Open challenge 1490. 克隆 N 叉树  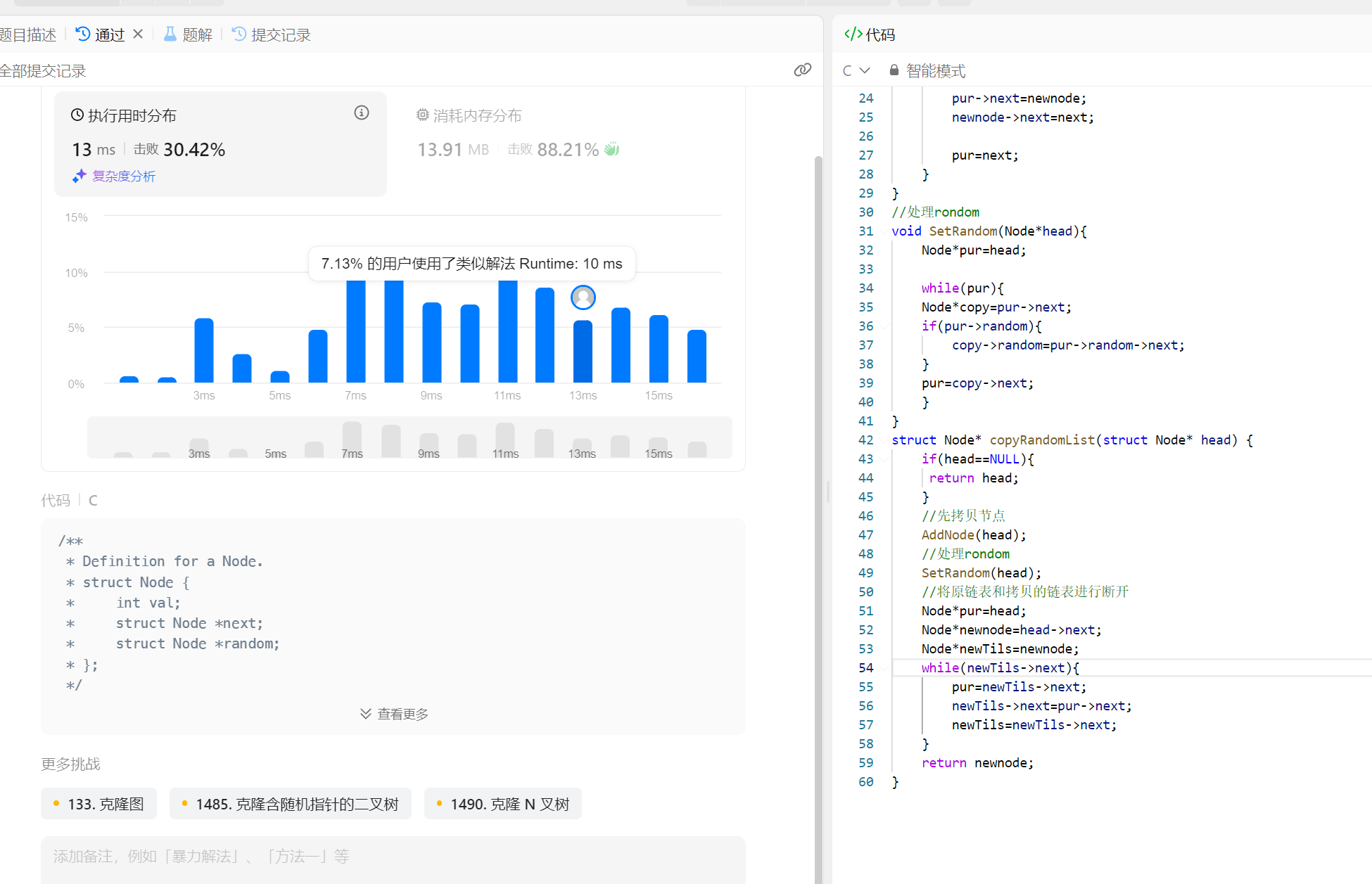coord(502,804)
